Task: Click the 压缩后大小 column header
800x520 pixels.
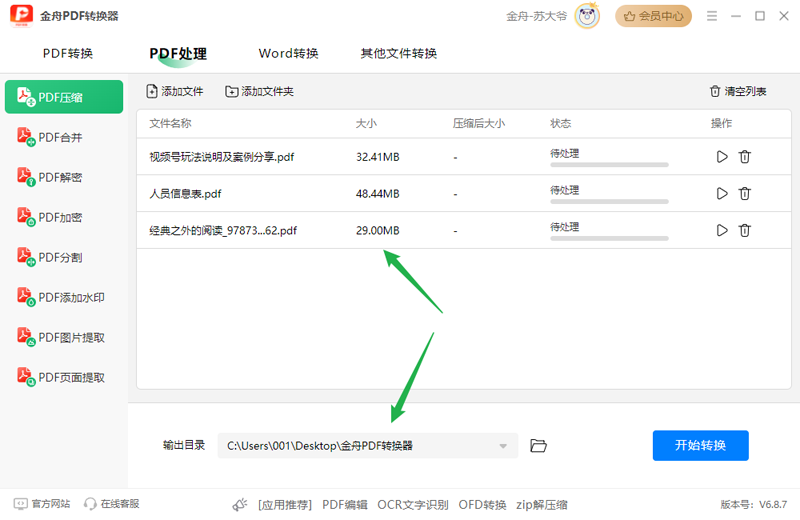Action: click(x=479, y=123)
